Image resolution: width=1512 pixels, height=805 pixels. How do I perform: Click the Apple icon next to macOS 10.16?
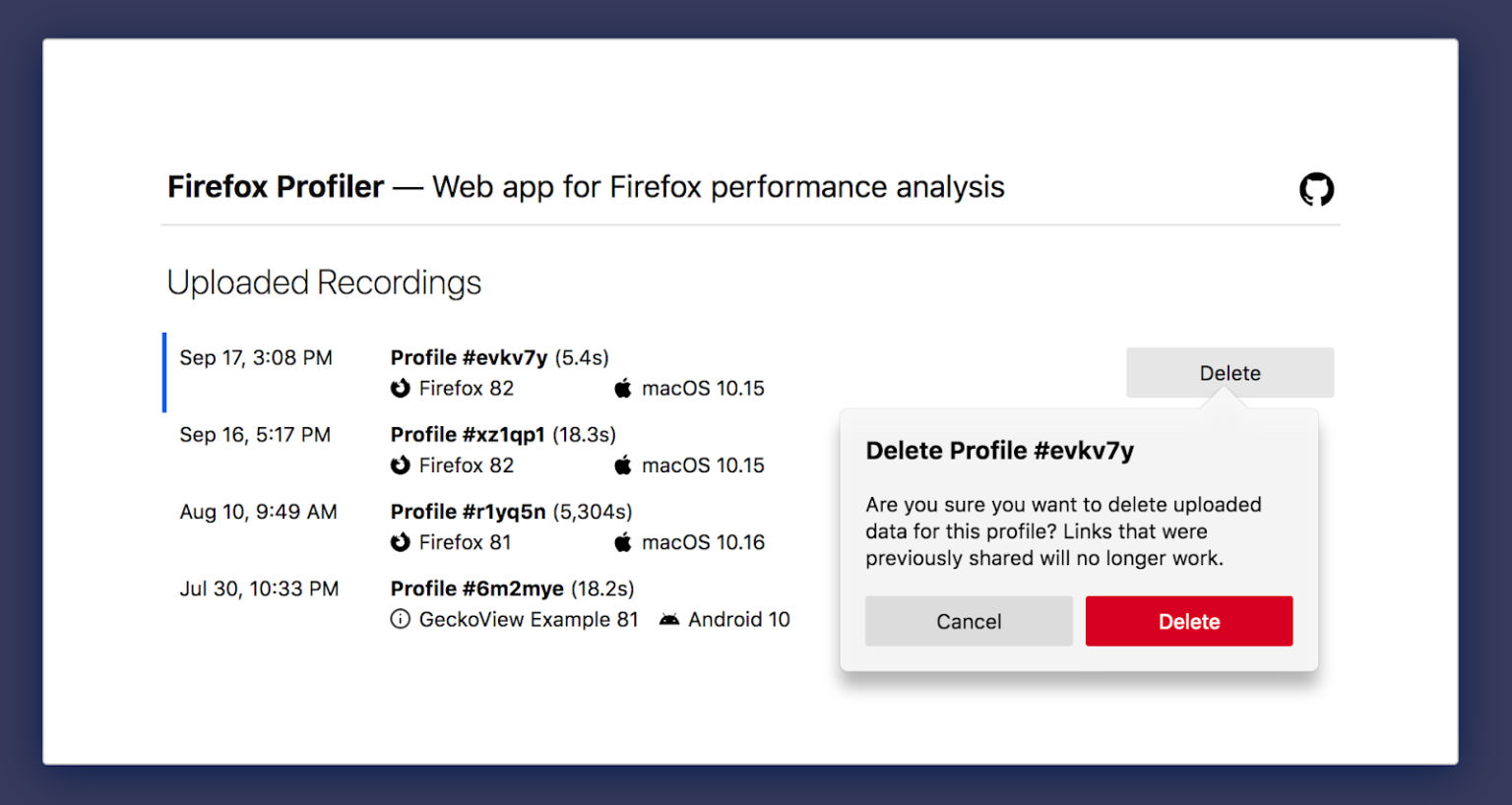pos(622,541)
